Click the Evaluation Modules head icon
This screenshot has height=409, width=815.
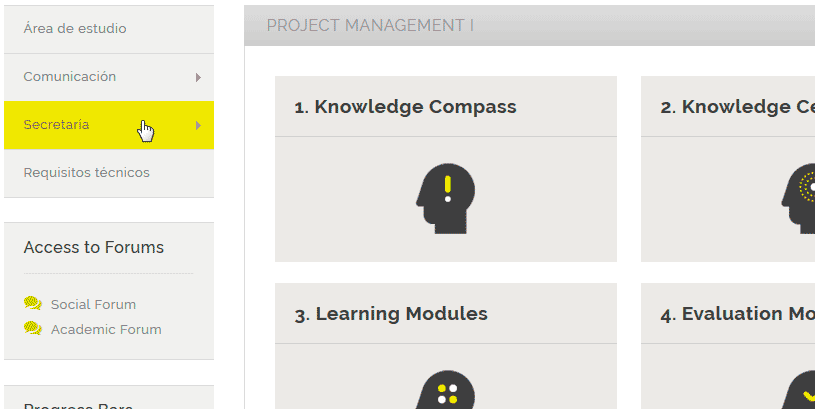tap(800, 392)
